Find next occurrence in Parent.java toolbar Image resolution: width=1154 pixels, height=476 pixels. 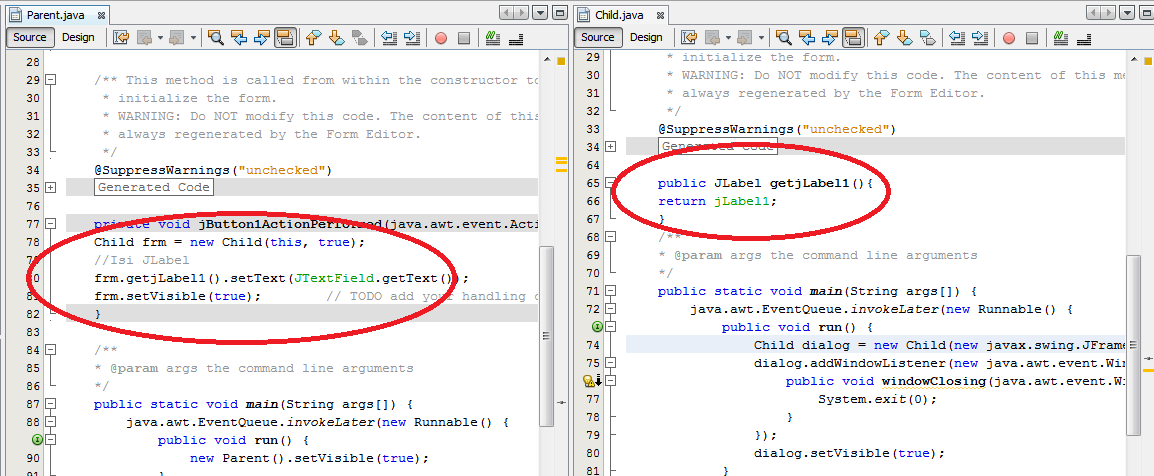[262, 38]
